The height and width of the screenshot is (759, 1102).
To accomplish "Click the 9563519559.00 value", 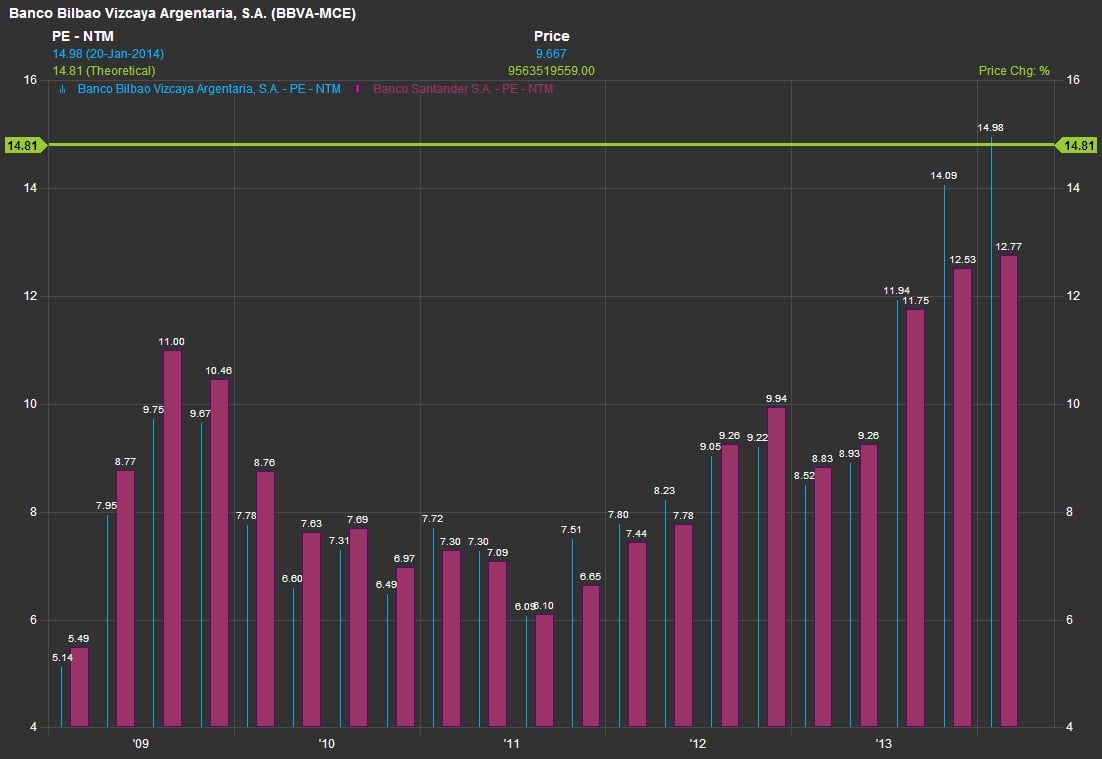I will tap(551, 71).
